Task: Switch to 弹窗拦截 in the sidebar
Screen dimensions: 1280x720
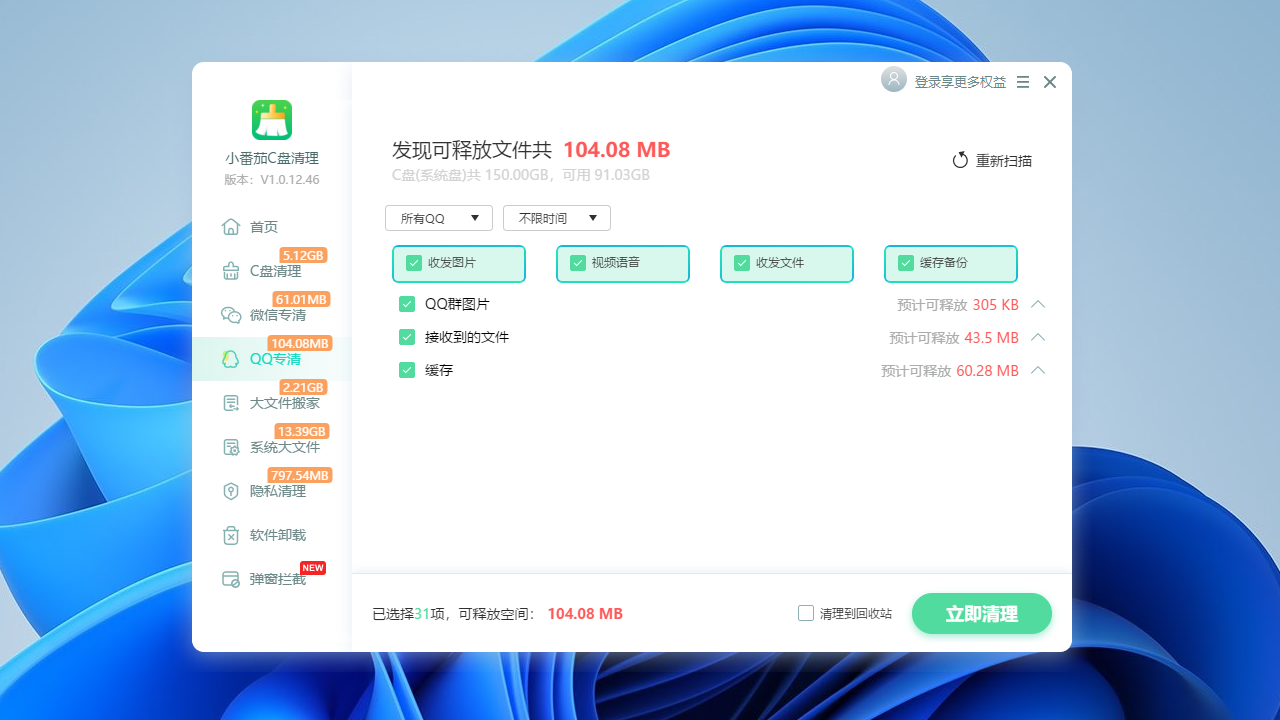Action: pyautogui.click(x=230, y=579)
